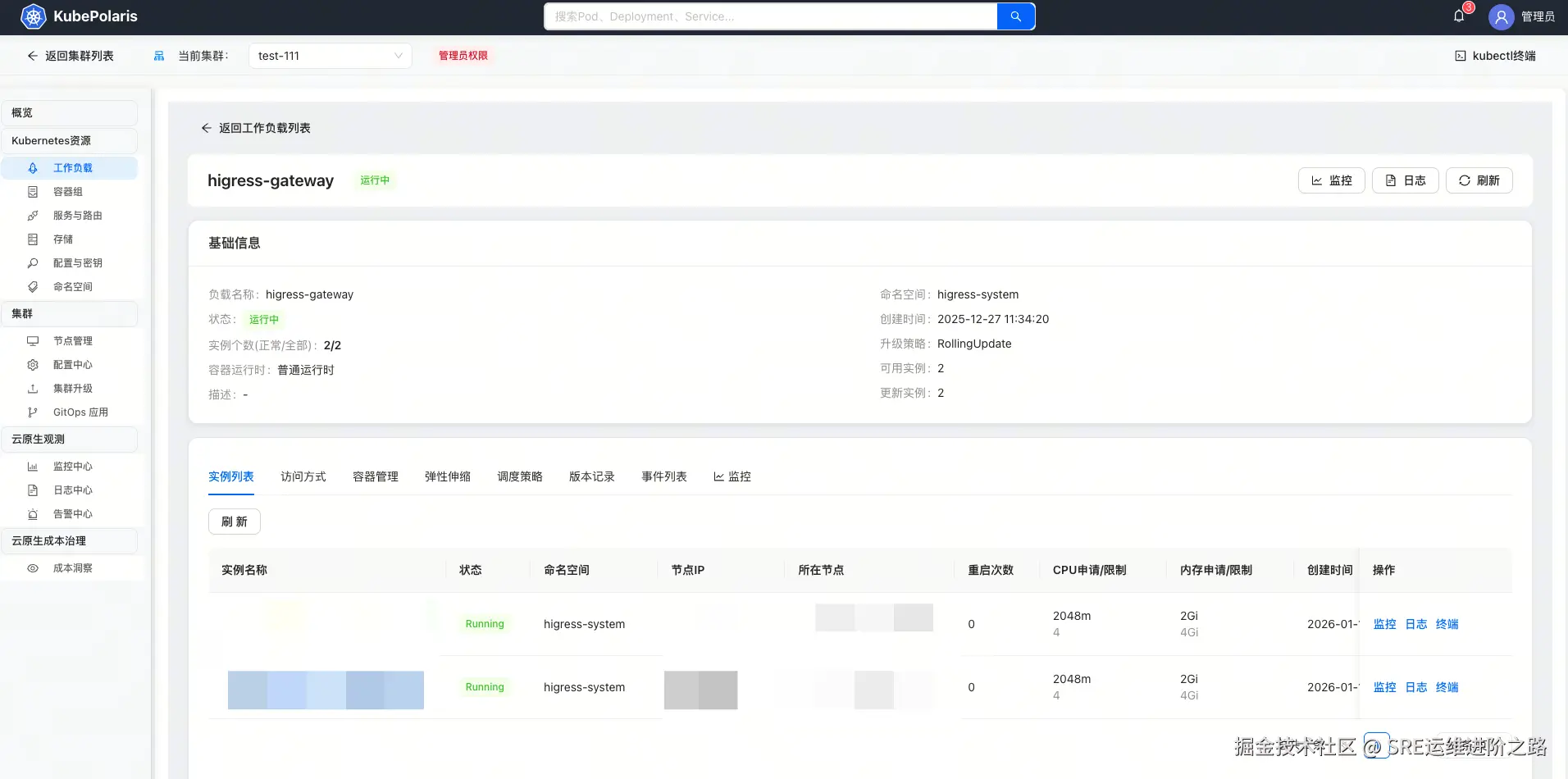Open 概览 in the sidebar
Image resolution: width=1568 pixels, height=779 pixels.
[70, 113]
